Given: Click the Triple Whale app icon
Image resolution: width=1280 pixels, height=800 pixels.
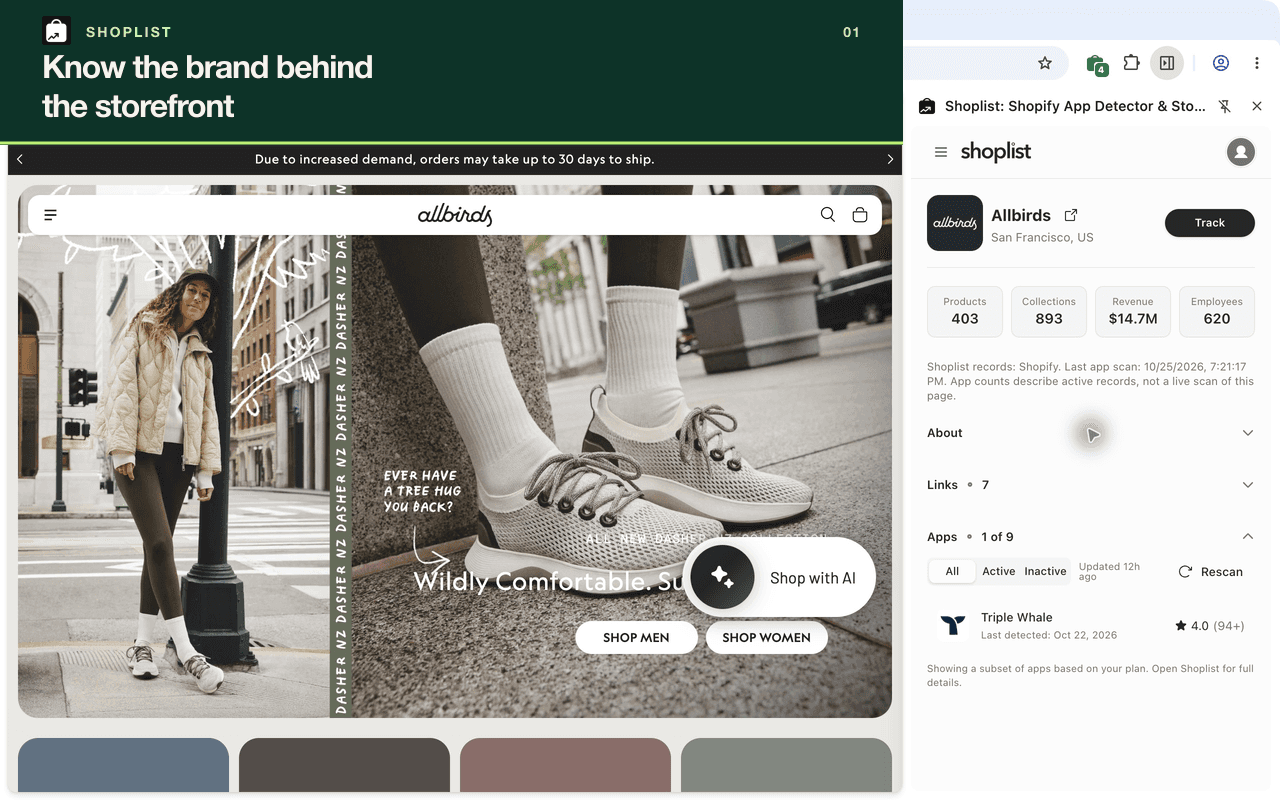Looking at the screenshot, I should point(953,626).
